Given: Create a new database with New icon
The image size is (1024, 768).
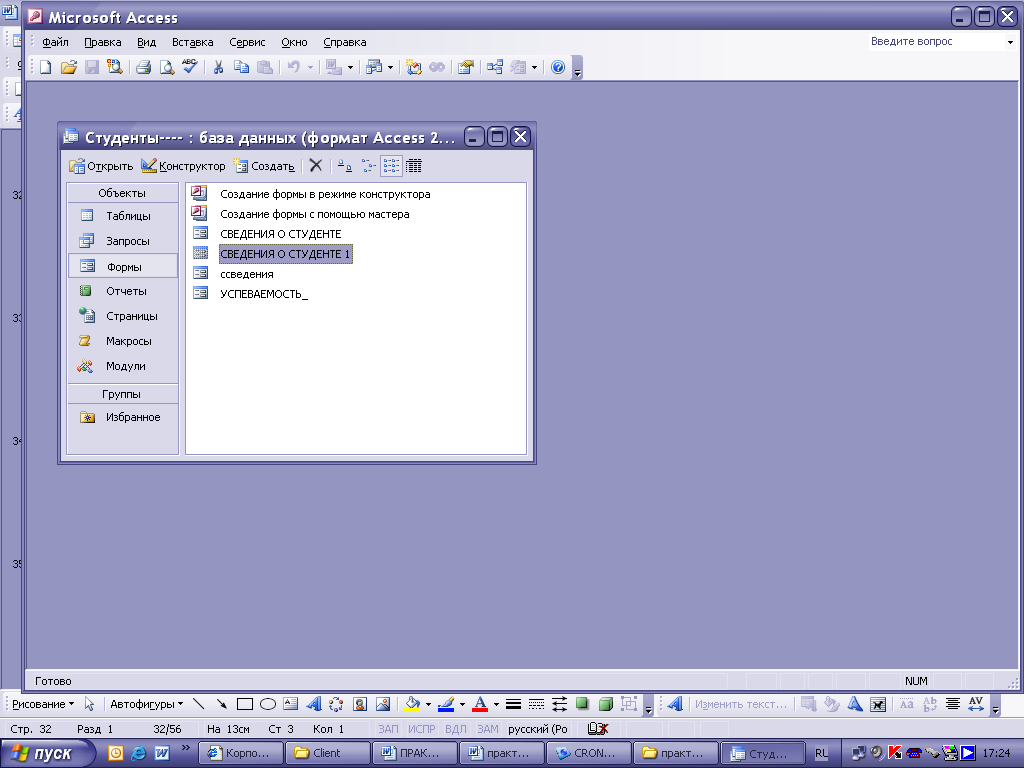Looking at the screenshot, I should (45, 67).
